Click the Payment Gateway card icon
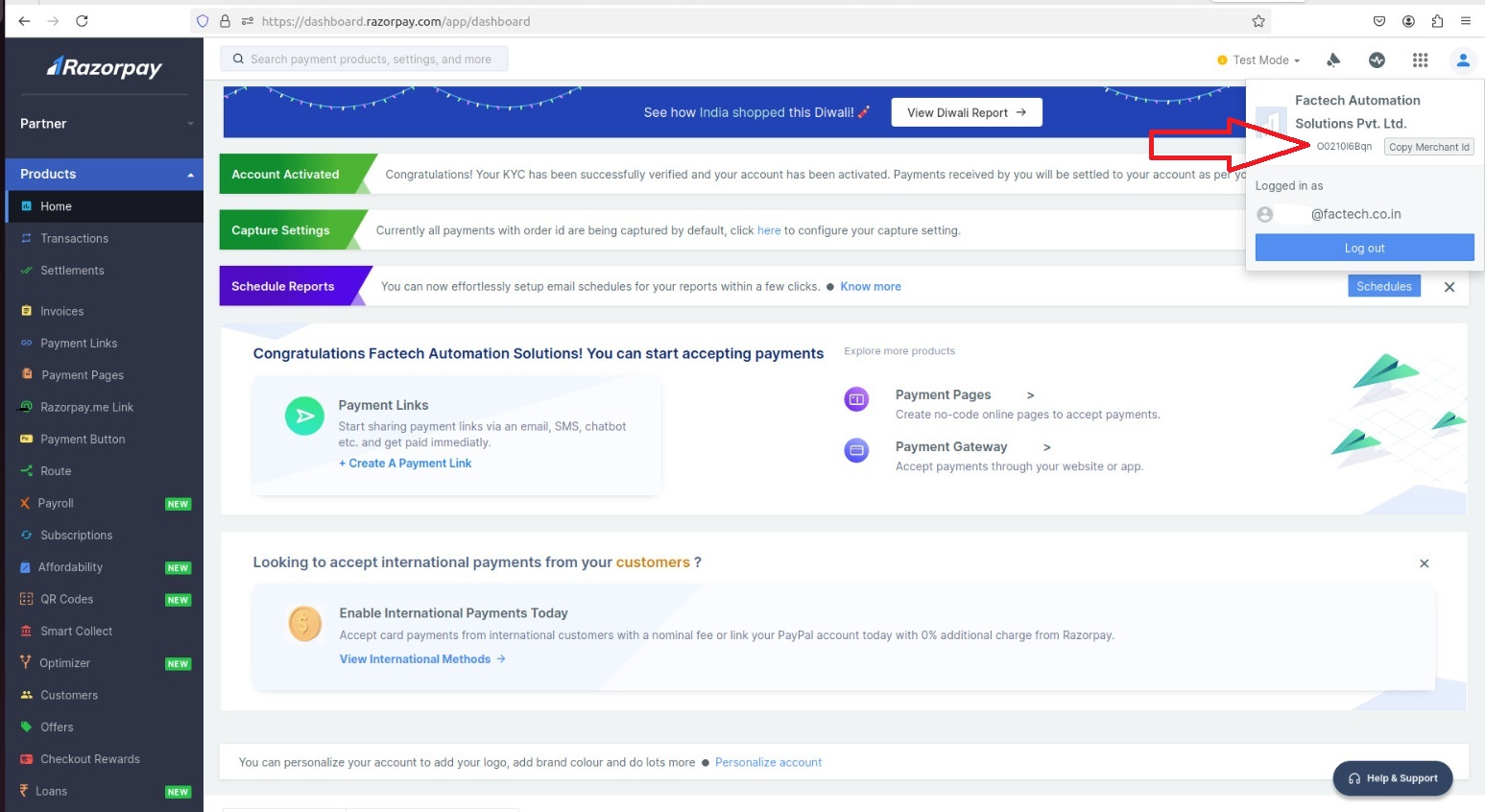 [x=856, y=450]
